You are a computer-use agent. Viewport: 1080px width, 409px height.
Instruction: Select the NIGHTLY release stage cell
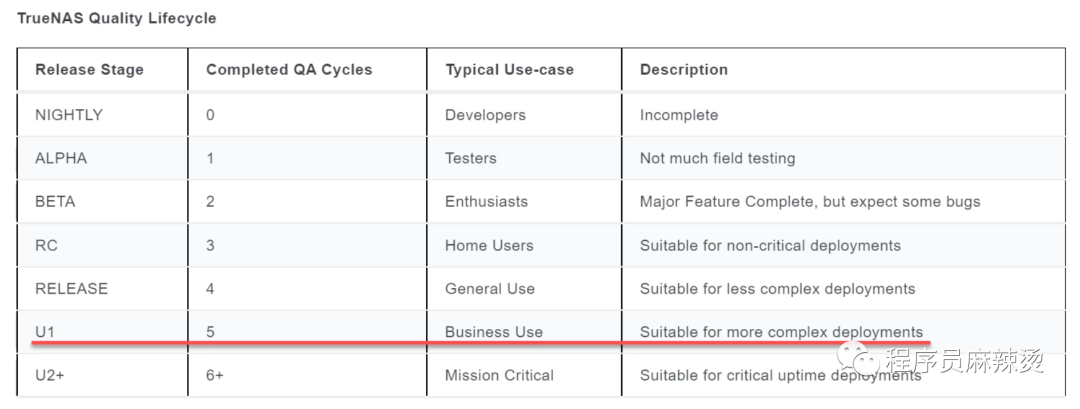(x=69, y=115)
